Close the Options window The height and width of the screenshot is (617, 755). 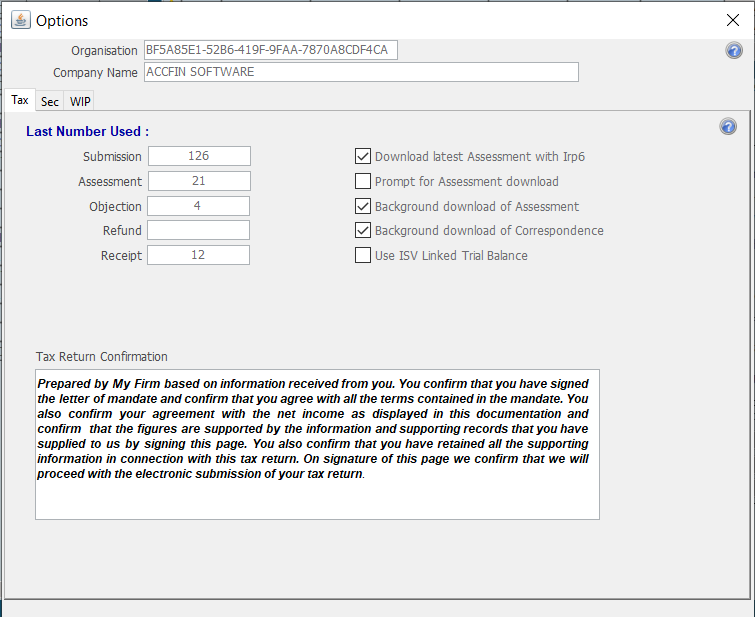[x=732, y=20]
